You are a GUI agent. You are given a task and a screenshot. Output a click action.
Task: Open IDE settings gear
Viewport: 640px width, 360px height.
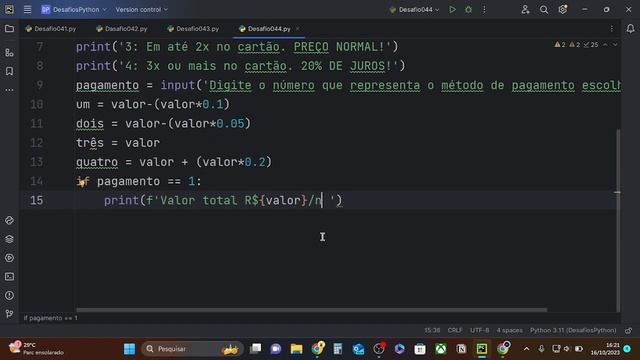[x=562, y=9]
